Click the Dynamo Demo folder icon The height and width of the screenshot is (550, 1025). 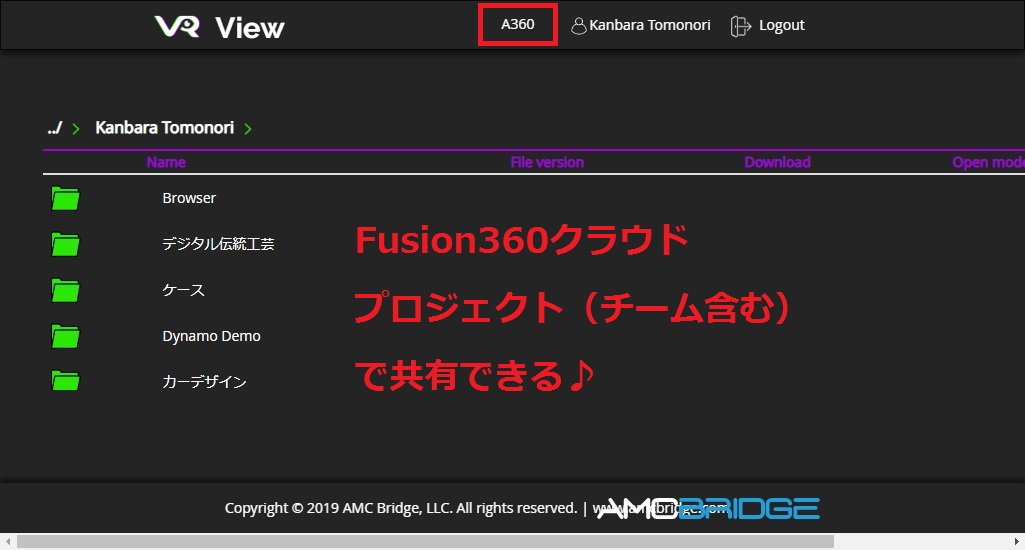(x=65, y=336)
